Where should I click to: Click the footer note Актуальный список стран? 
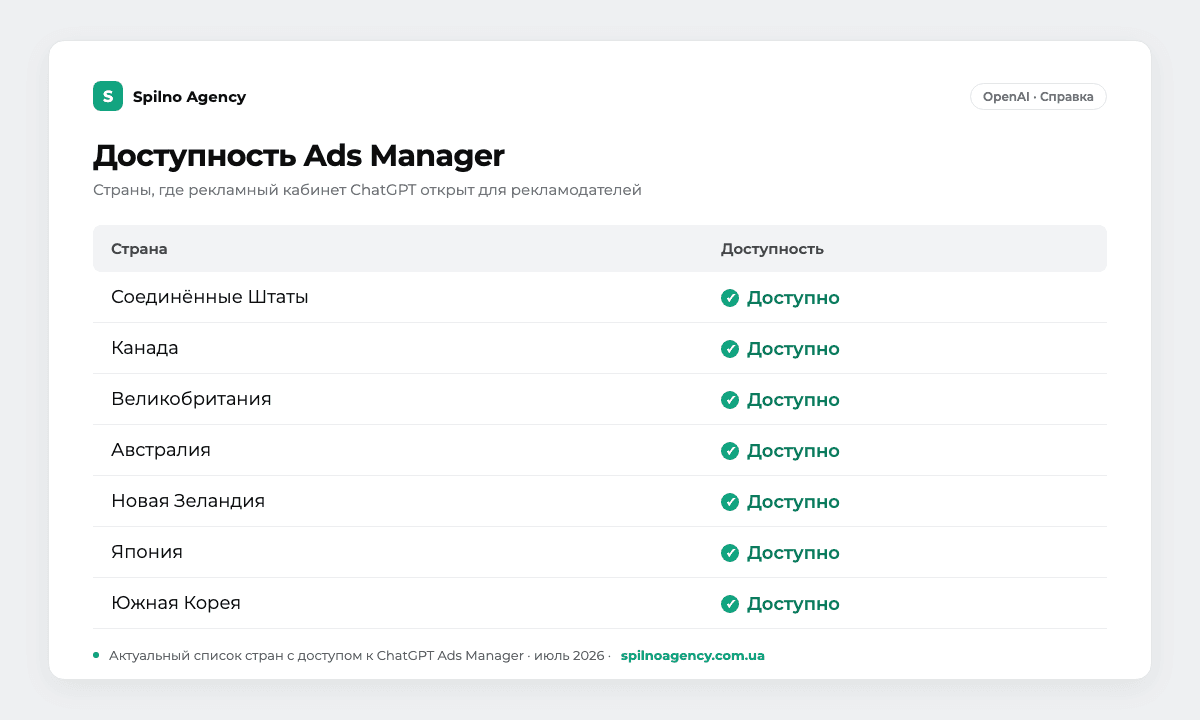[x=360, y=656]
